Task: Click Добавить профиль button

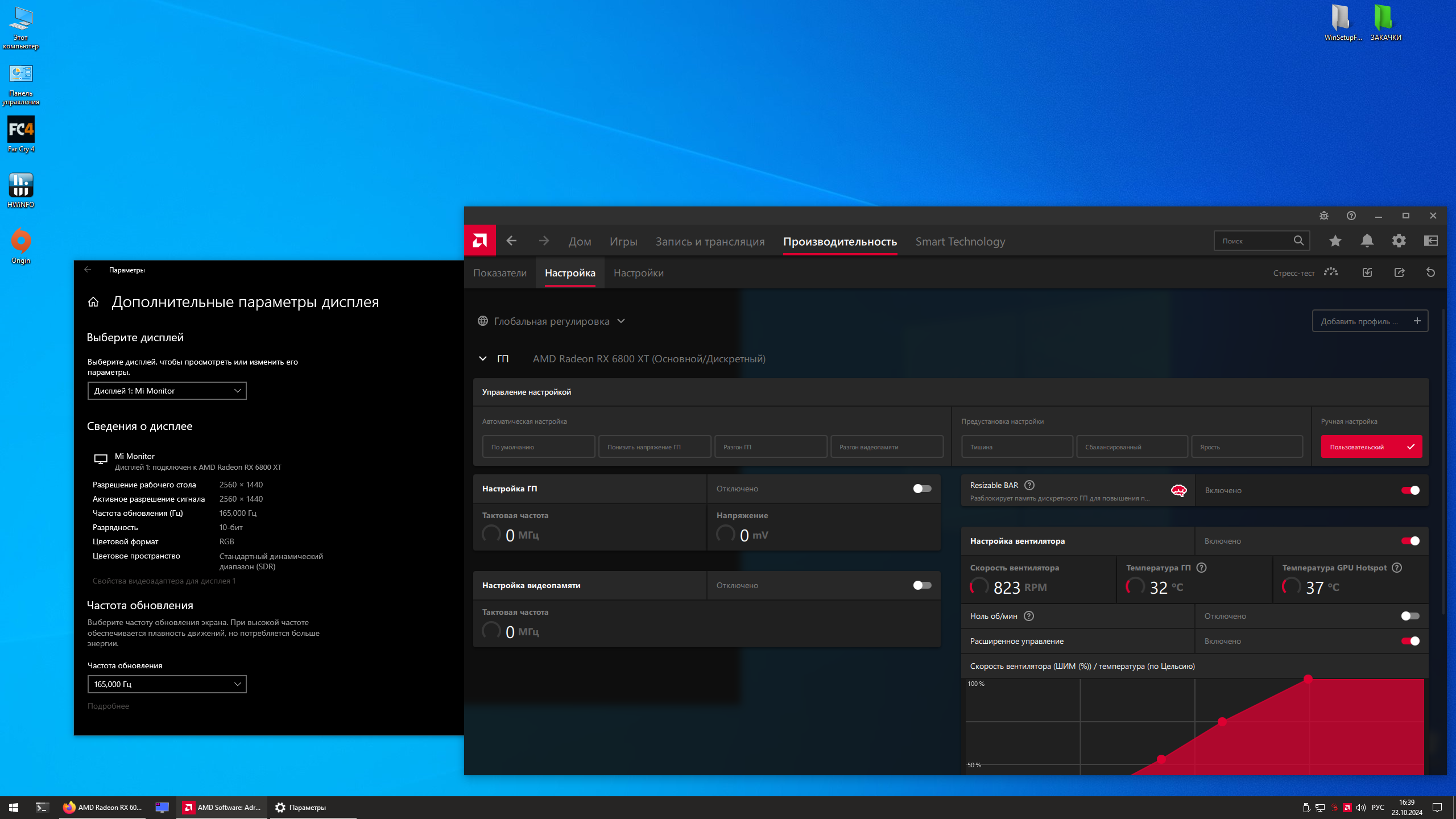Action: [1370, 321]
